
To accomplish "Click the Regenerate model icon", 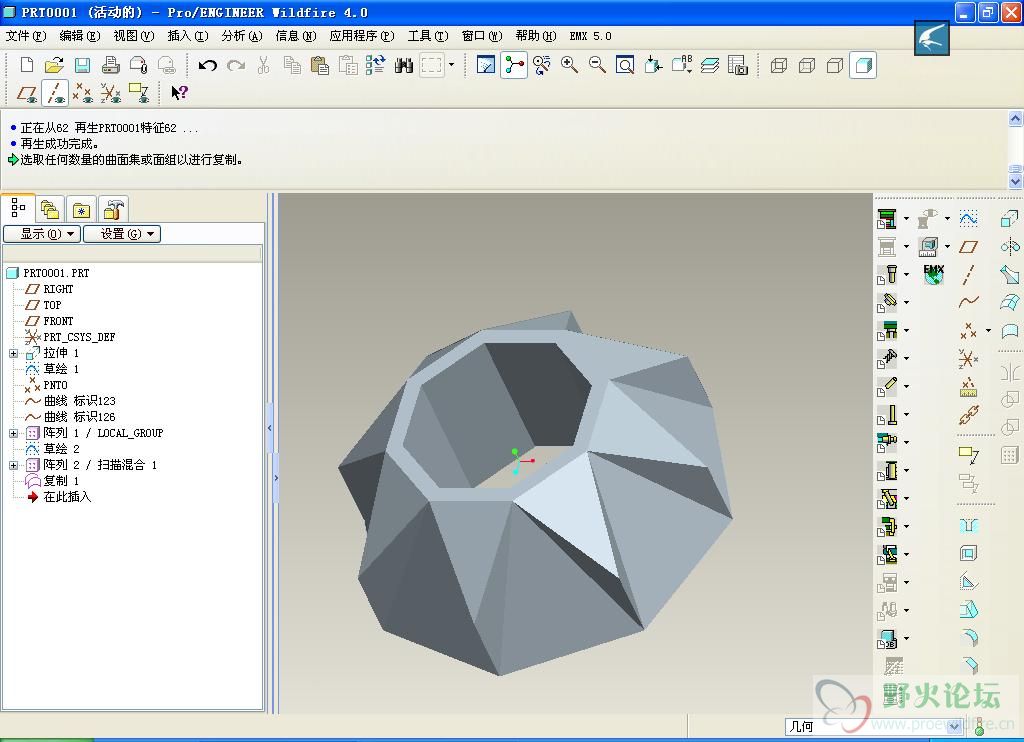I will 376,65.
